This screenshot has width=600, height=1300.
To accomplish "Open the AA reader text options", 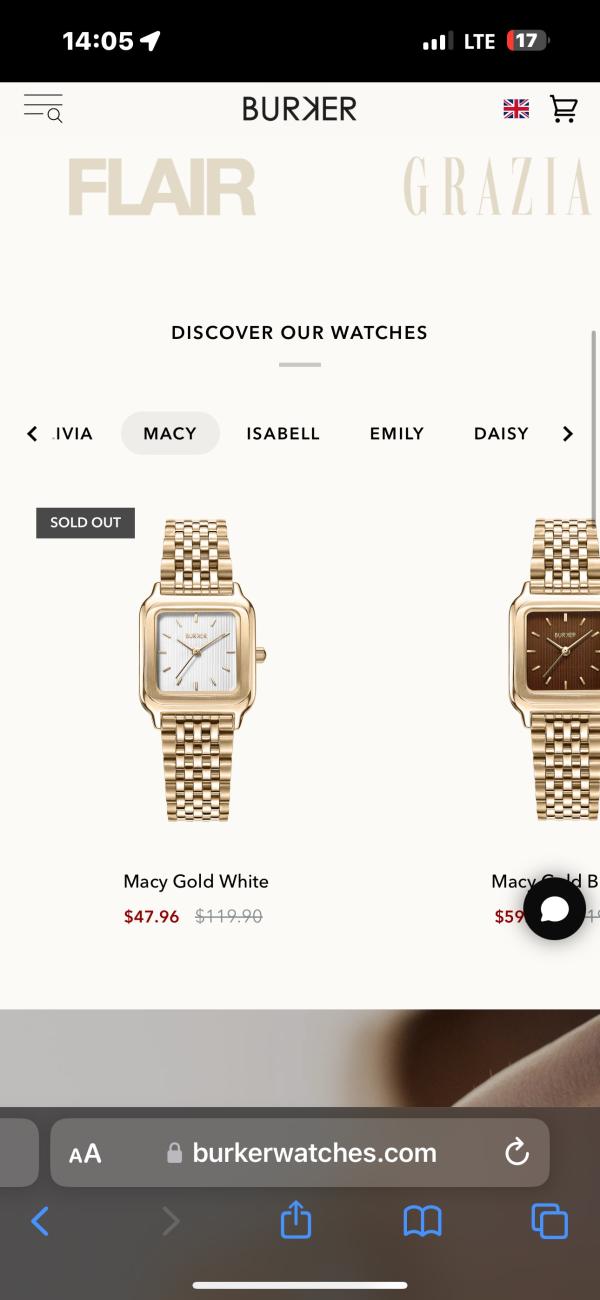I will [85, 1154].
